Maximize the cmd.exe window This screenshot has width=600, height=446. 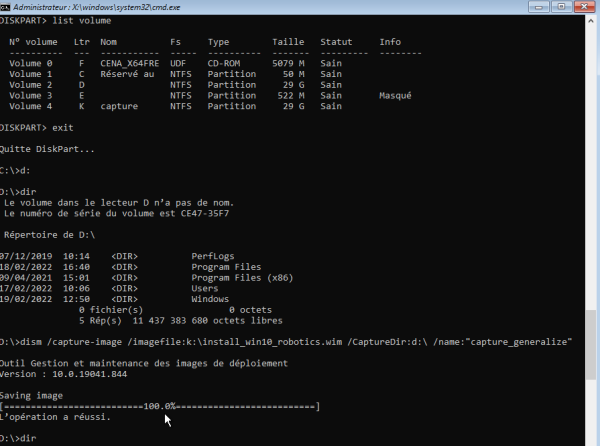[561, 7]
